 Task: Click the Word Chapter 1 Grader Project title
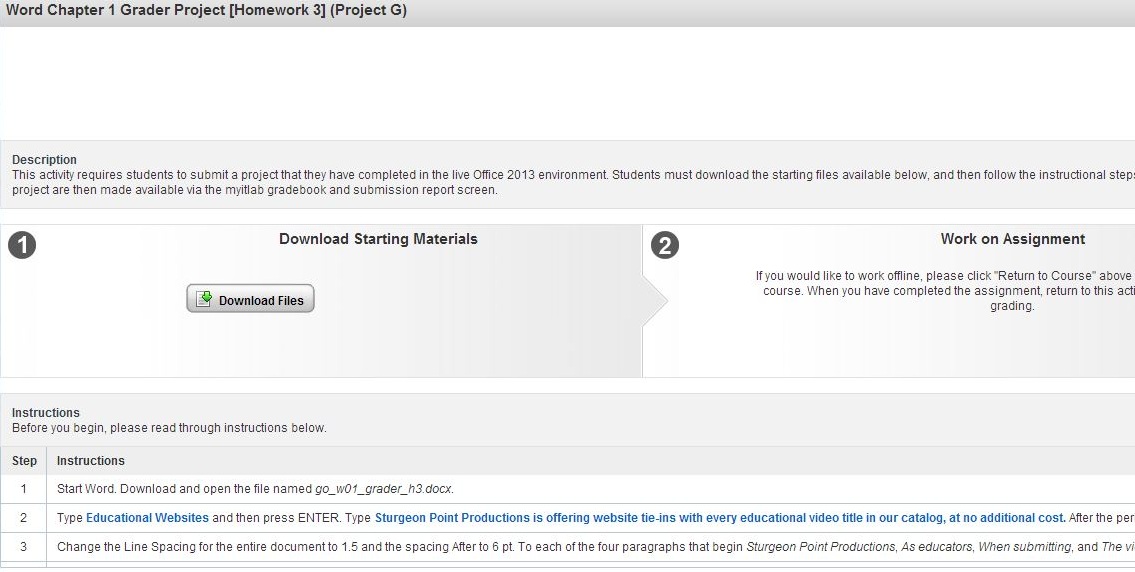(206, 11)
